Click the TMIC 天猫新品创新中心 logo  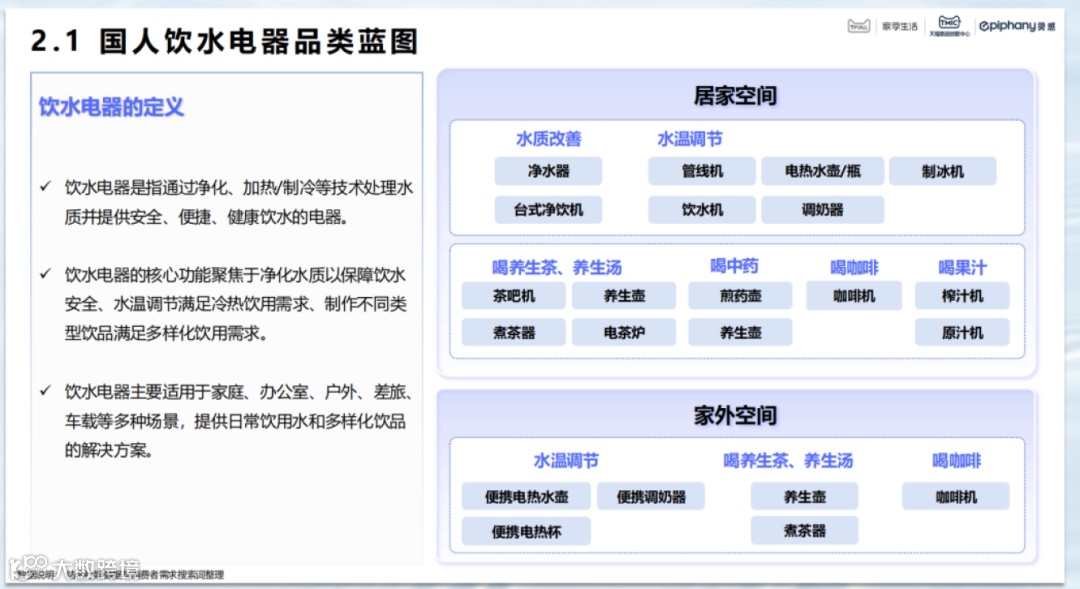(x=949, y=26)
